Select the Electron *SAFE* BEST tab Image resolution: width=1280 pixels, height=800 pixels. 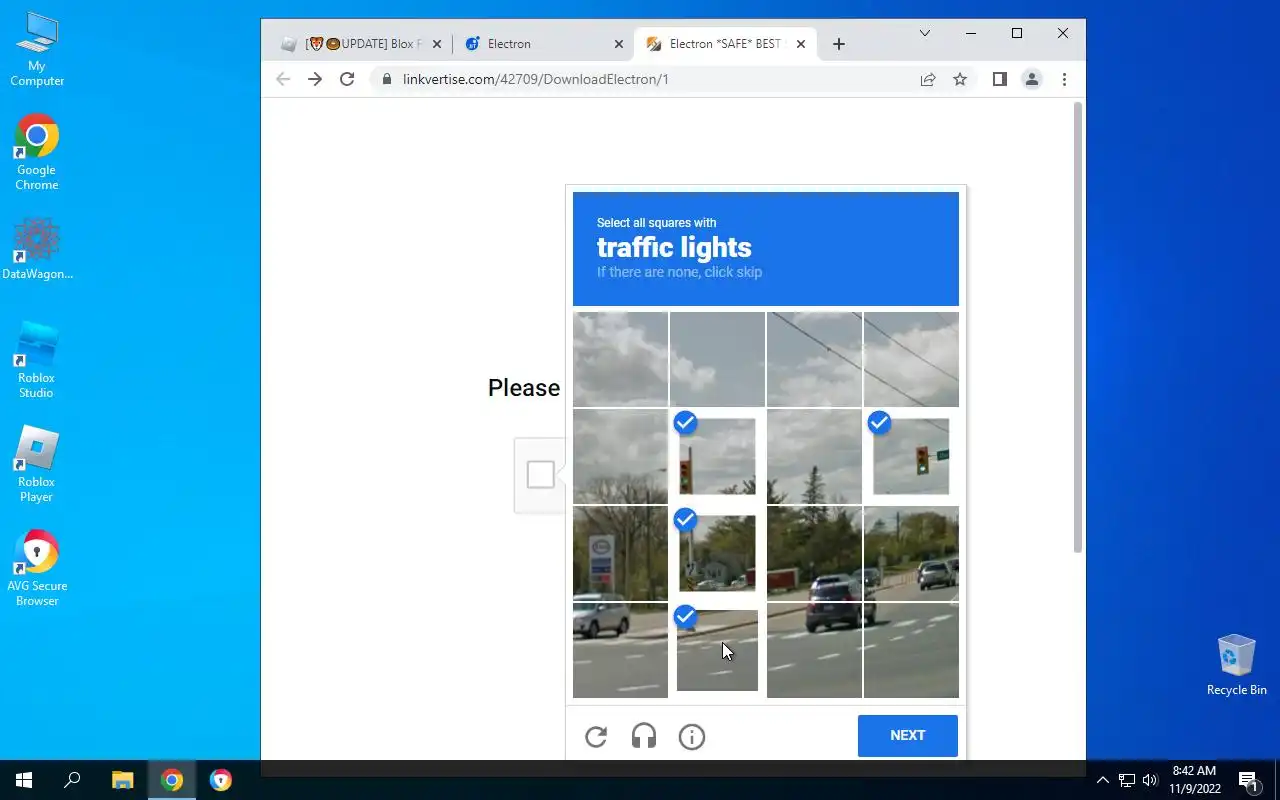725,44
